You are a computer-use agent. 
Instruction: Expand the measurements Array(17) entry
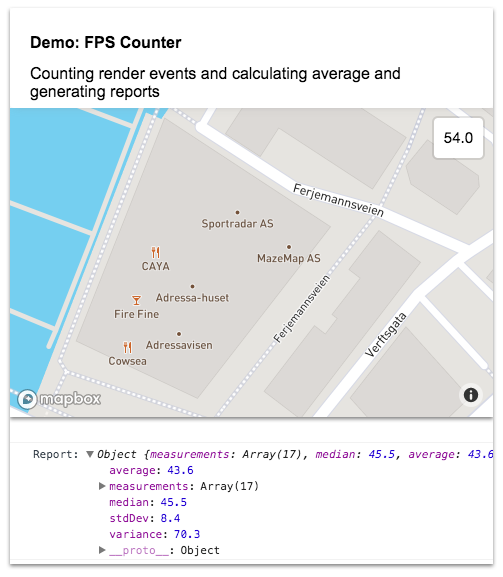coord(102,486)
